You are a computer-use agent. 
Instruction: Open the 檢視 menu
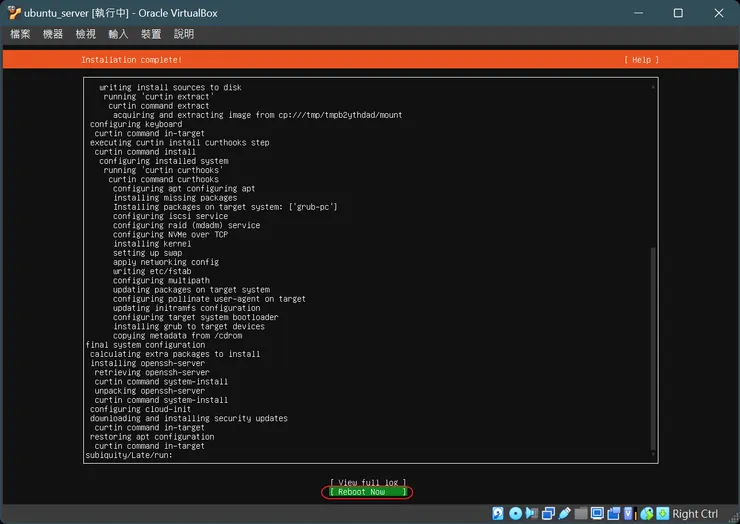pos(85,34)
